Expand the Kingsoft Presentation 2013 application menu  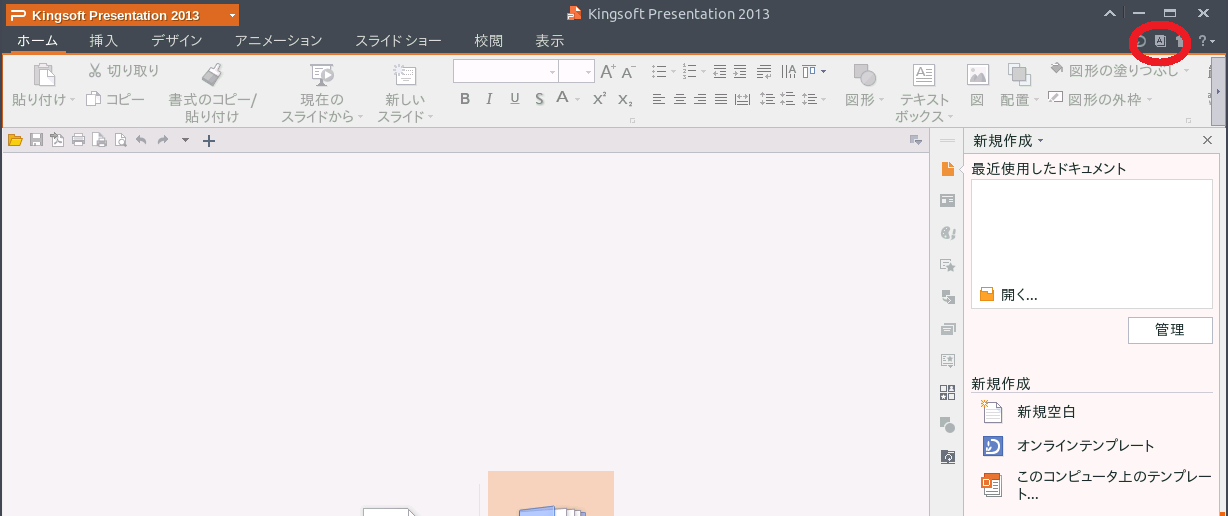(x=123, y=15)
